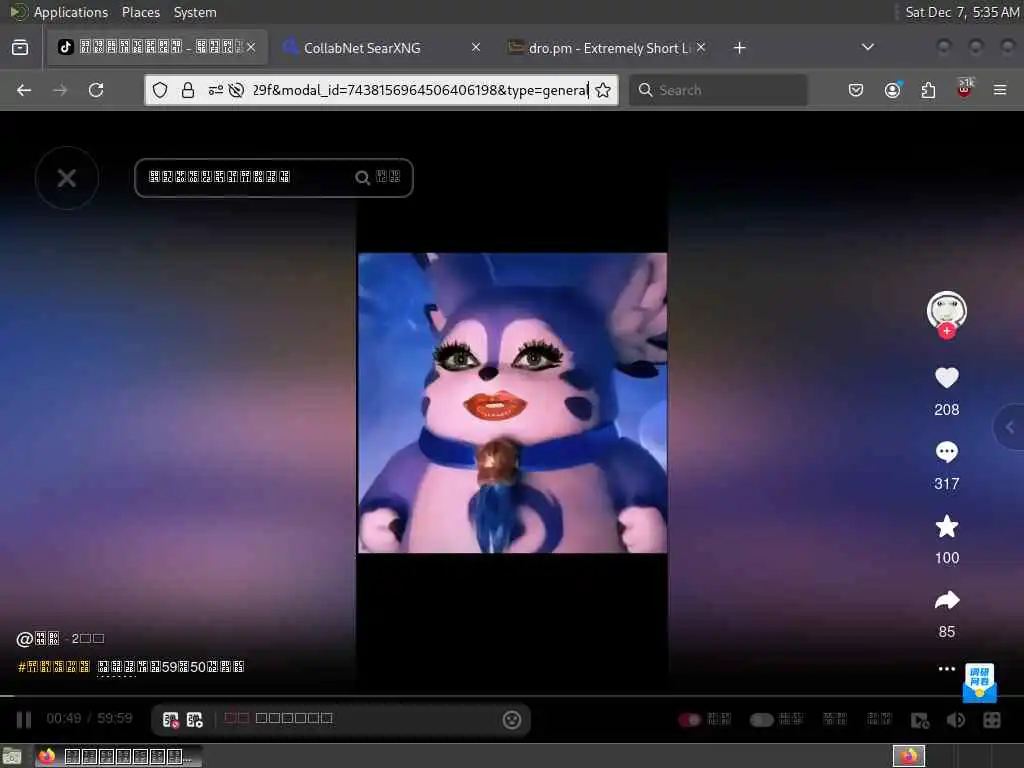The width and height of the screenshot is (1024, 768).
Task: Like the video with the heart icon
Action: click(946, 377)
